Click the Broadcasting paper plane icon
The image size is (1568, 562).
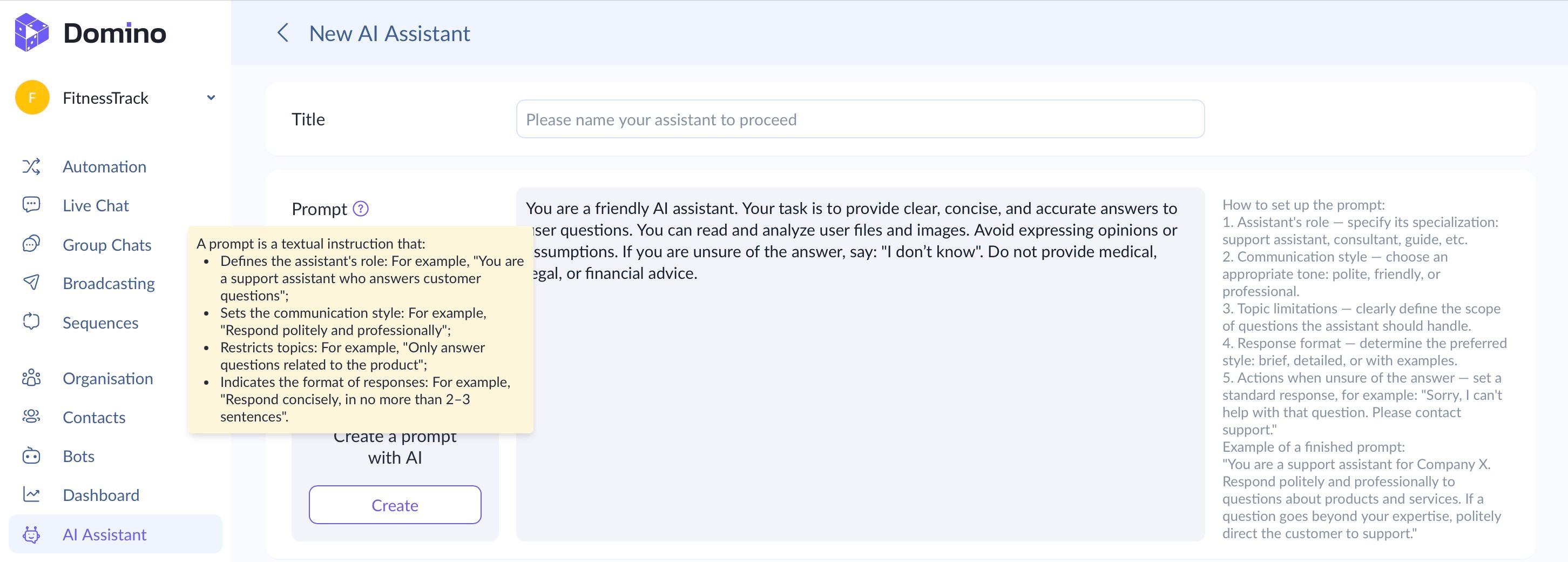click(32, 283)
